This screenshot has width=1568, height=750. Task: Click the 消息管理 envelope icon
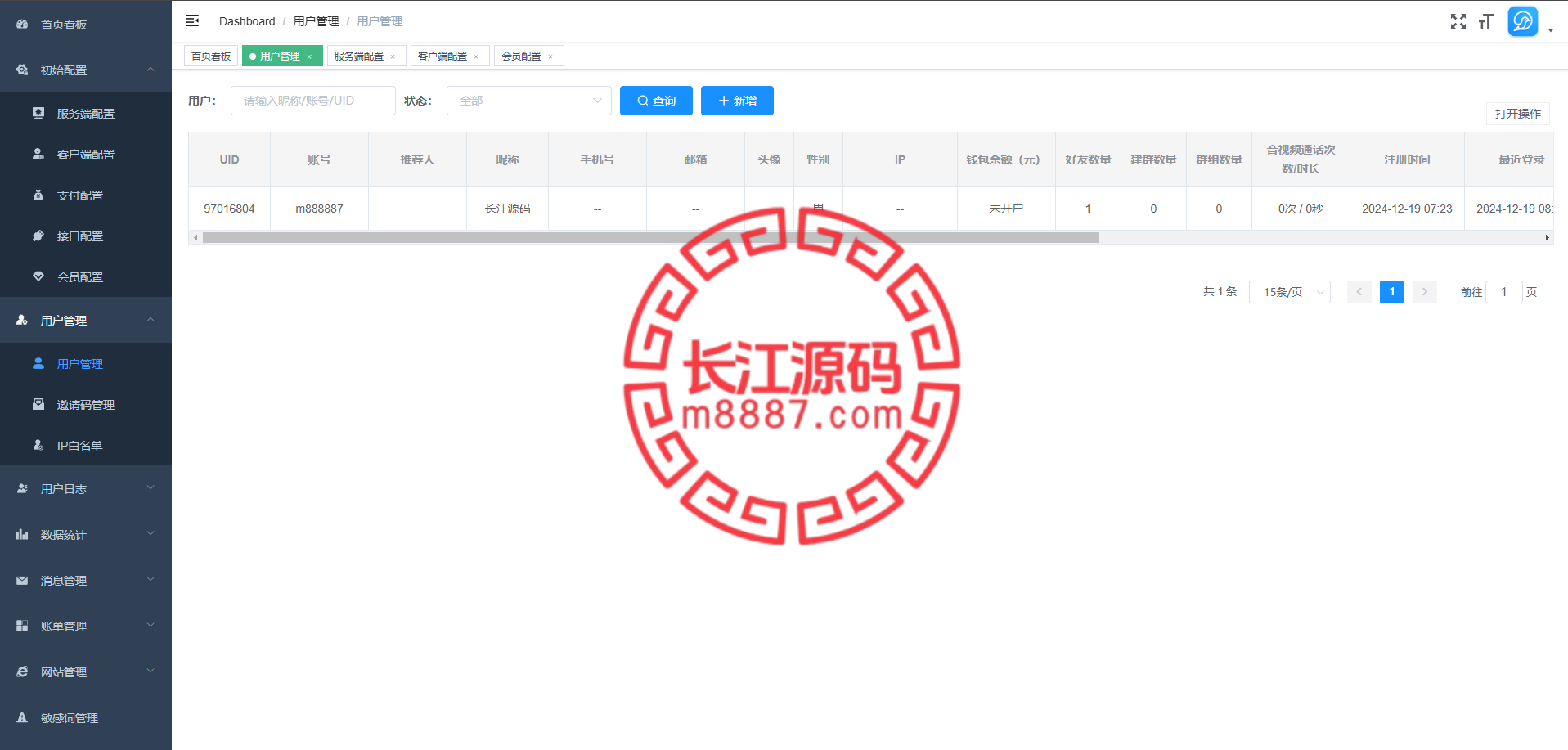tap(22, 580)
